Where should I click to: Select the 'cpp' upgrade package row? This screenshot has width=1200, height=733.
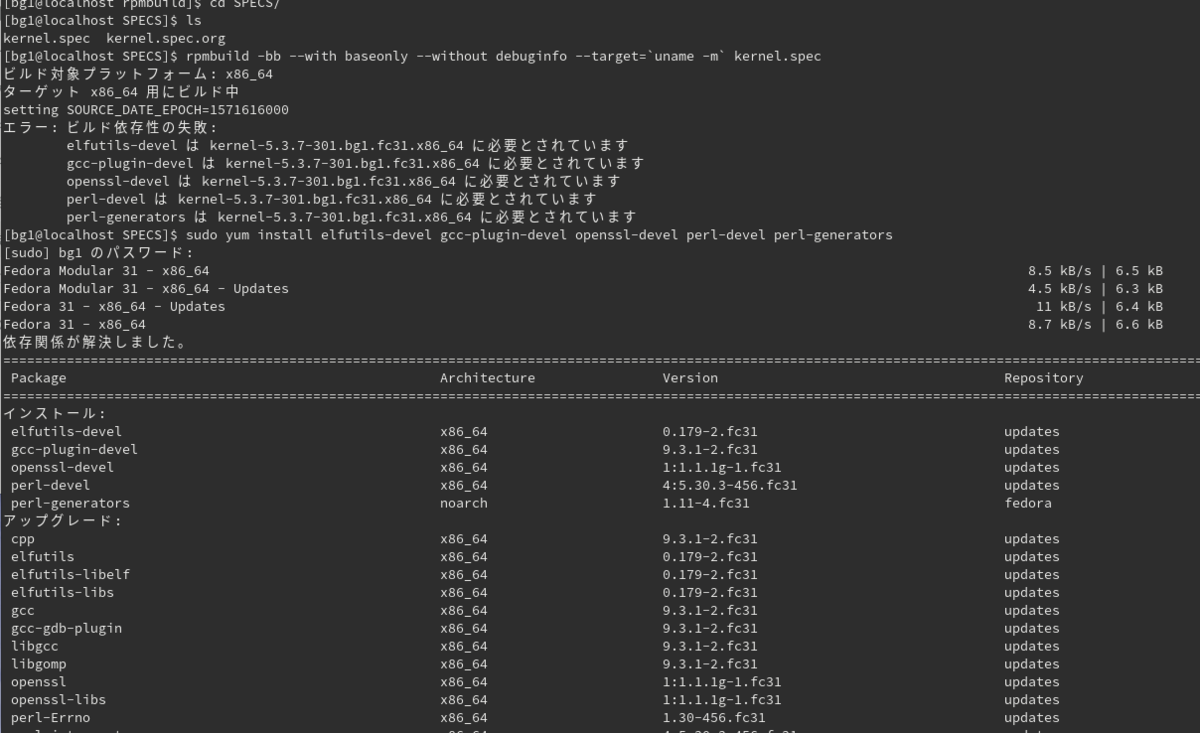tap(22, 540)
